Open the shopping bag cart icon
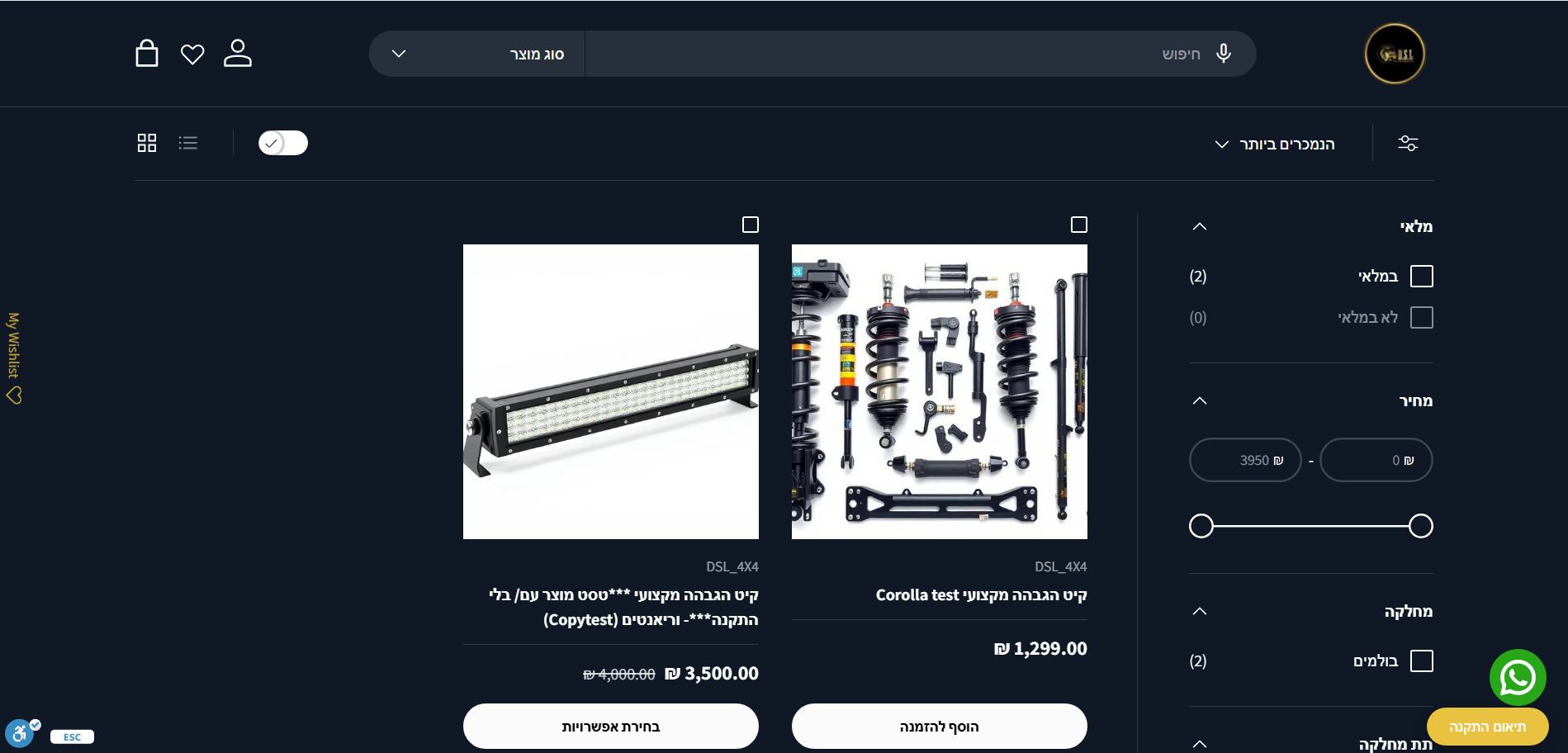This screenshot has height=753, width=1568. point(147,53)
